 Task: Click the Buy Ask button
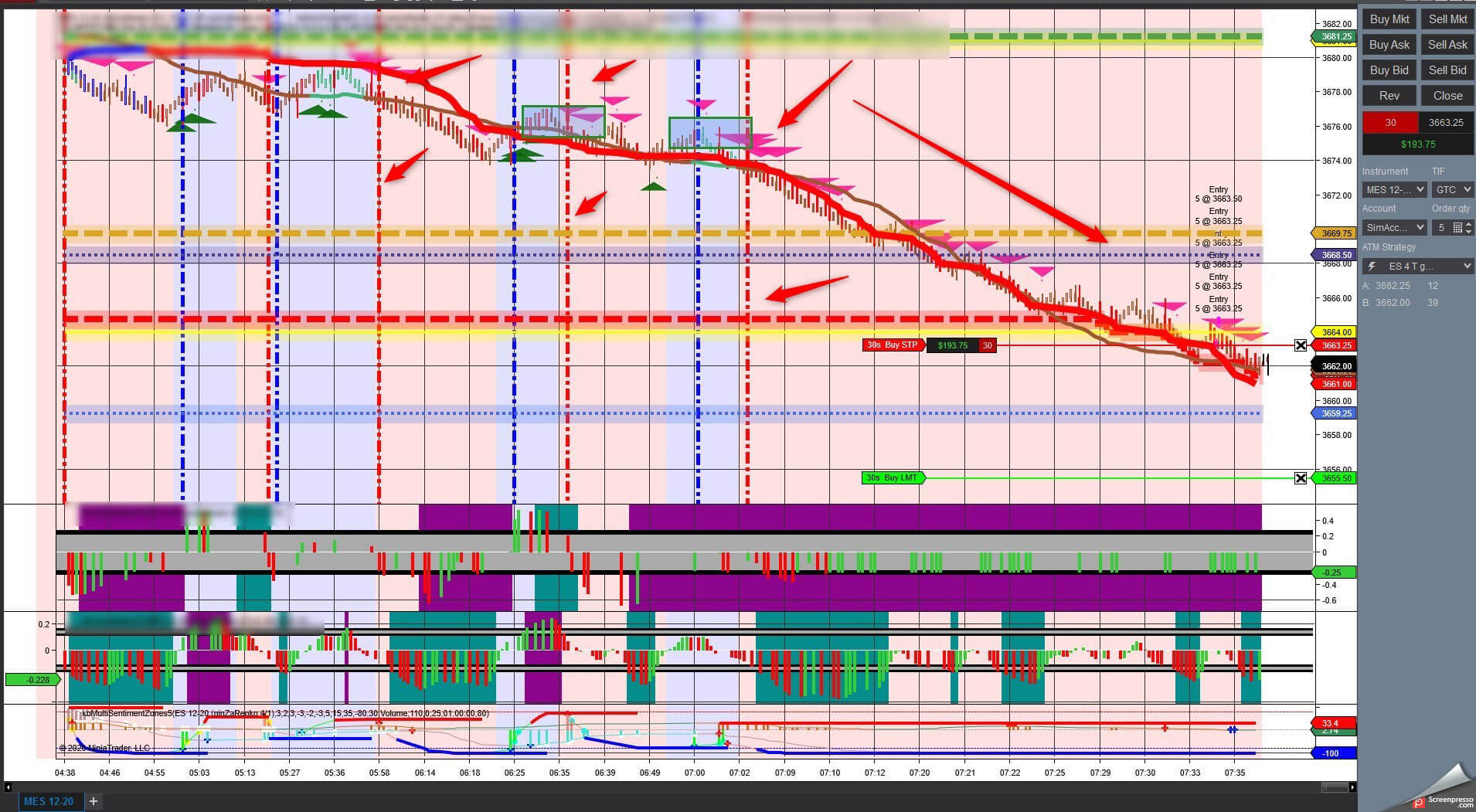click(x=1389, y=45)
